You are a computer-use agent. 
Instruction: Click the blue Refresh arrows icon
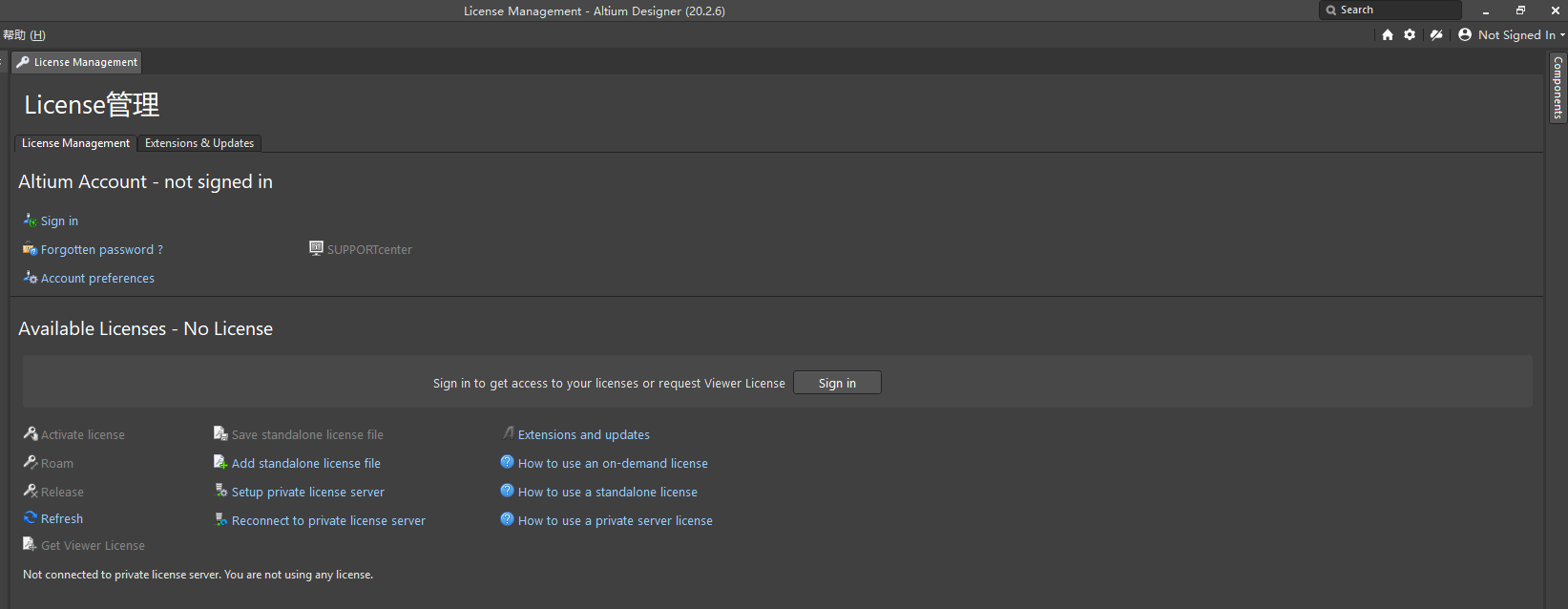pos(31,517)
